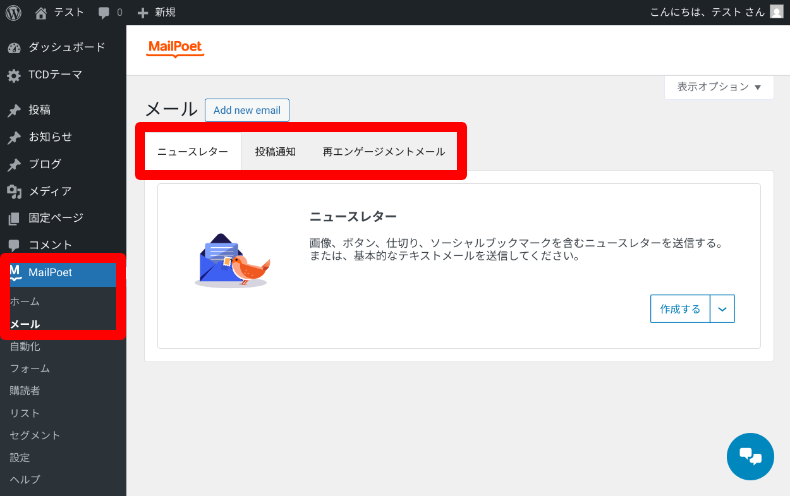Viewport: 790px width, 496px height.
Task: Click the user avatar in admin bar
Action: coord(777,12)
